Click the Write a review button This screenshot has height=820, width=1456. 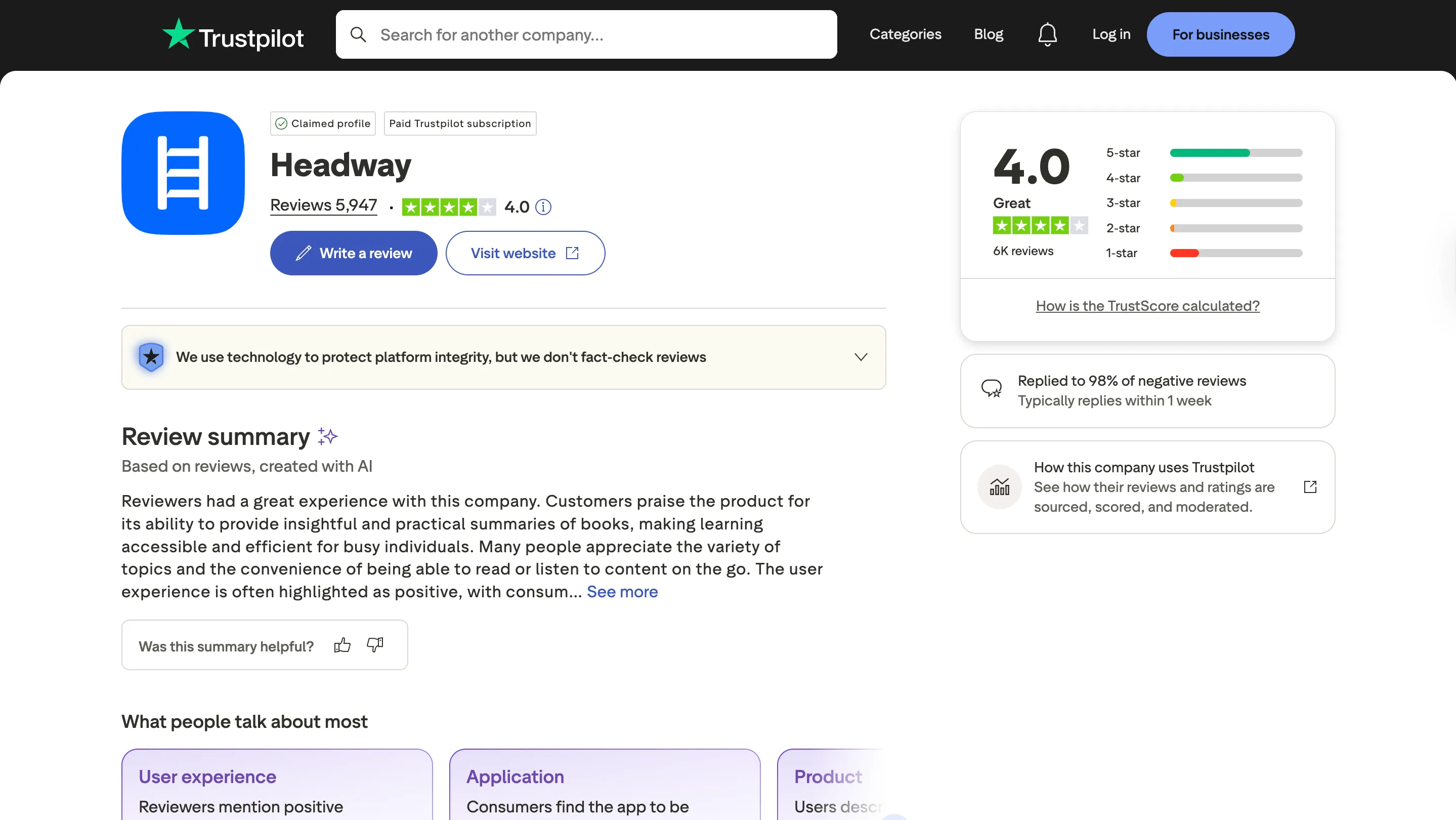[x=354, y=253]
